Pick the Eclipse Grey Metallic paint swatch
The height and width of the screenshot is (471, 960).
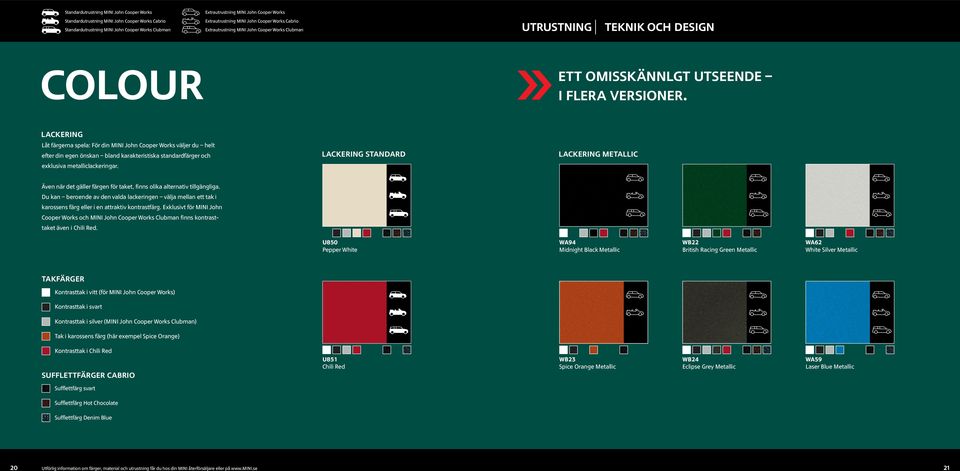(714, 312)
